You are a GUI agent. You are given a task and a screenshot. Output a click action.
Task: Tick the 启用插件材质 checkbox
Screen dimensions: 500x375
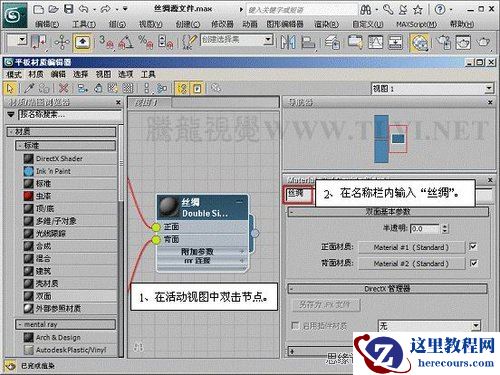(295, 325)
